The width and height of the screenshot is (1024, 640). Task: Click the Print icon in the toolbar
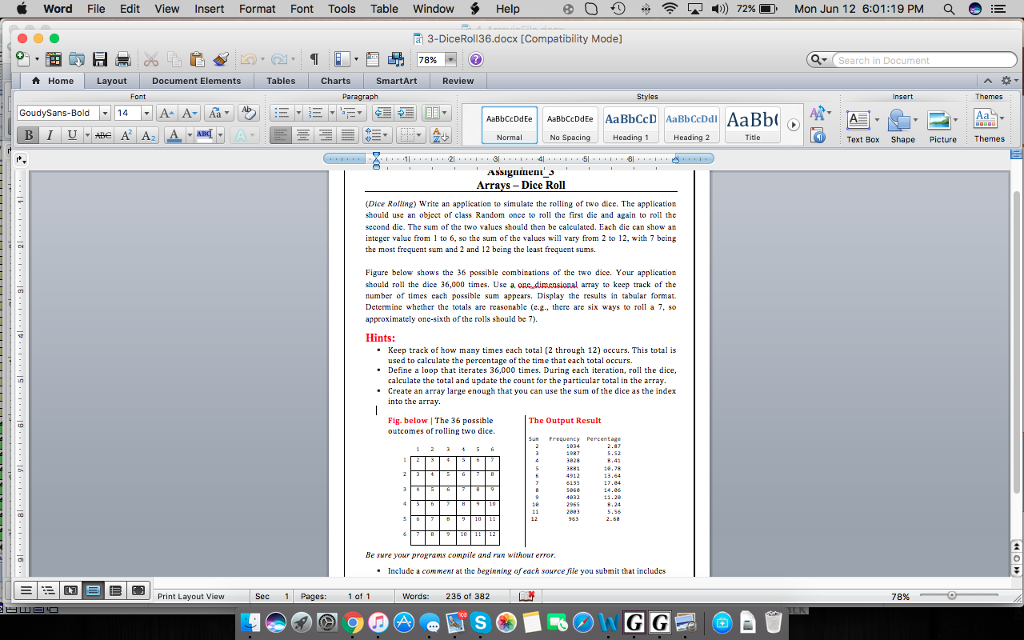[x=122, y=57]
